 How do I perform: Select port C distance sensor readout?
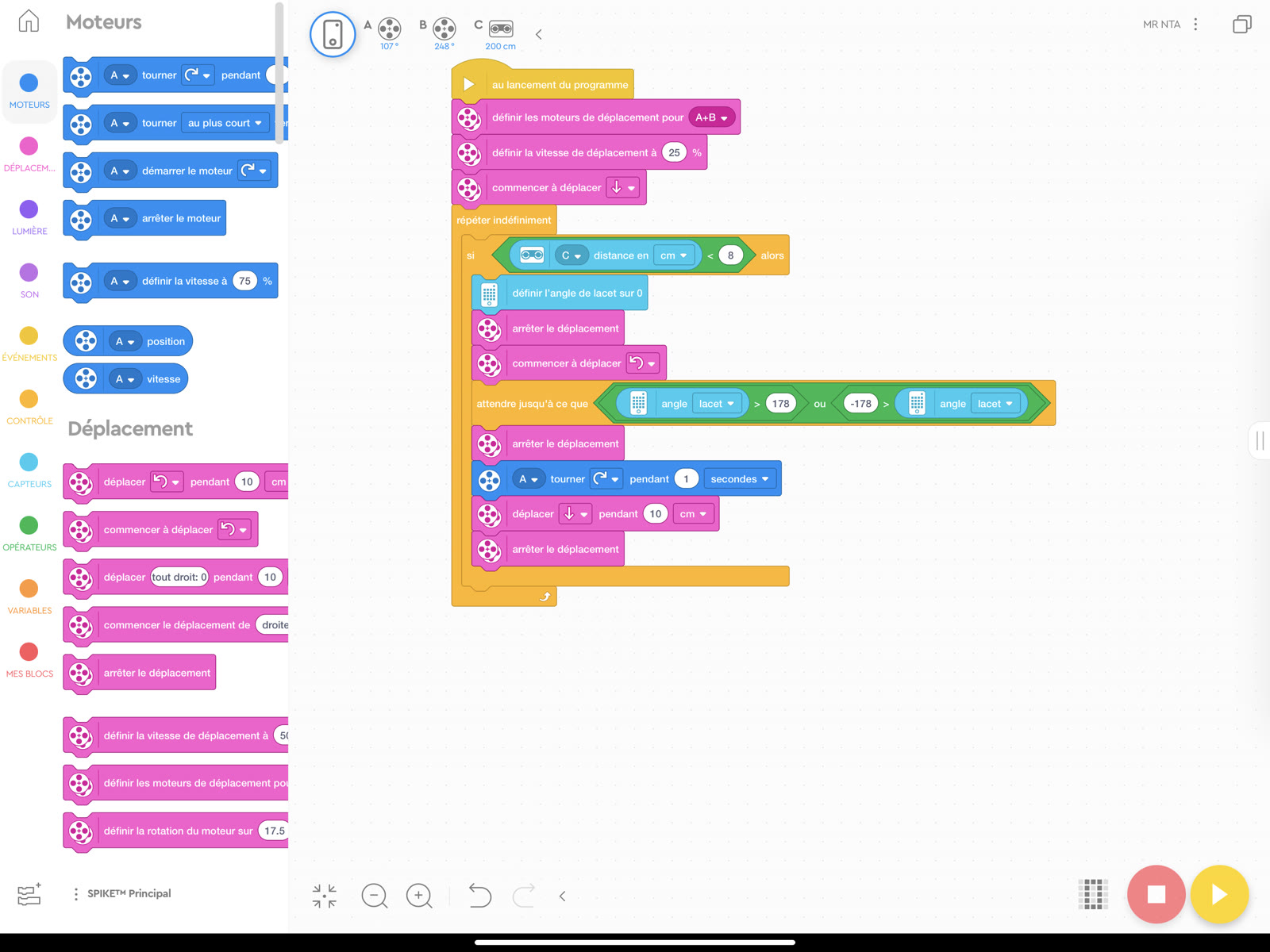point(501,34)
